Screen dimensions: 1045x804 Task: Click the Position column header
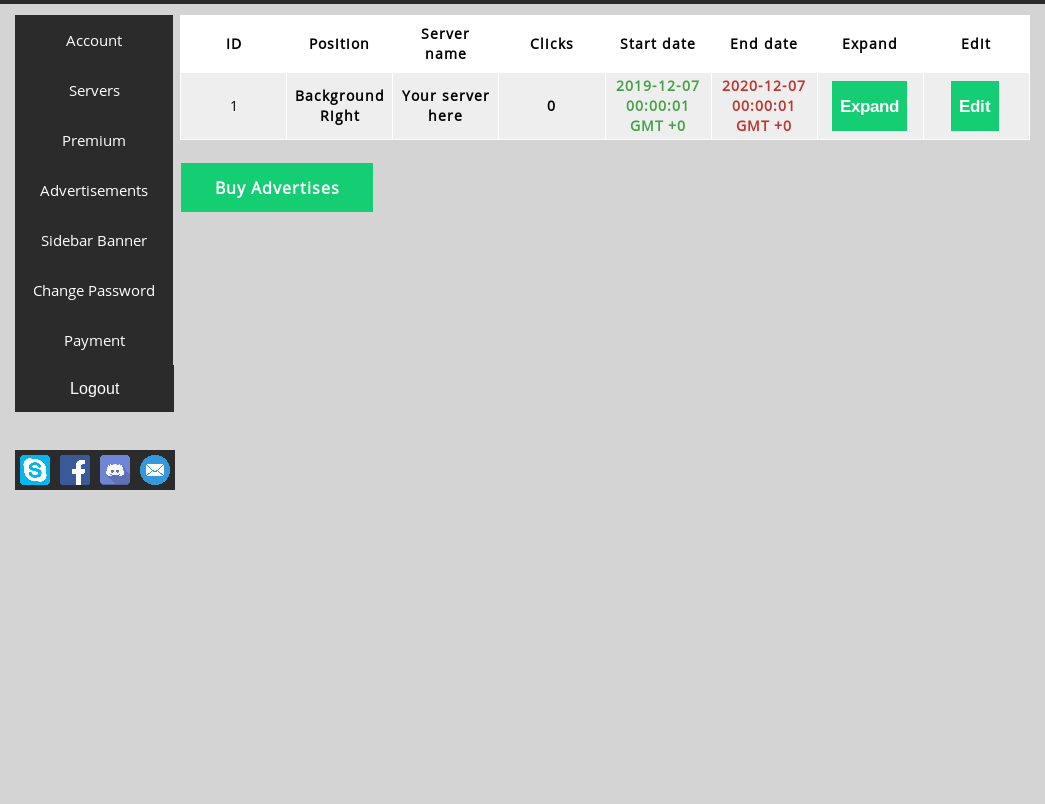pos(339,44)
